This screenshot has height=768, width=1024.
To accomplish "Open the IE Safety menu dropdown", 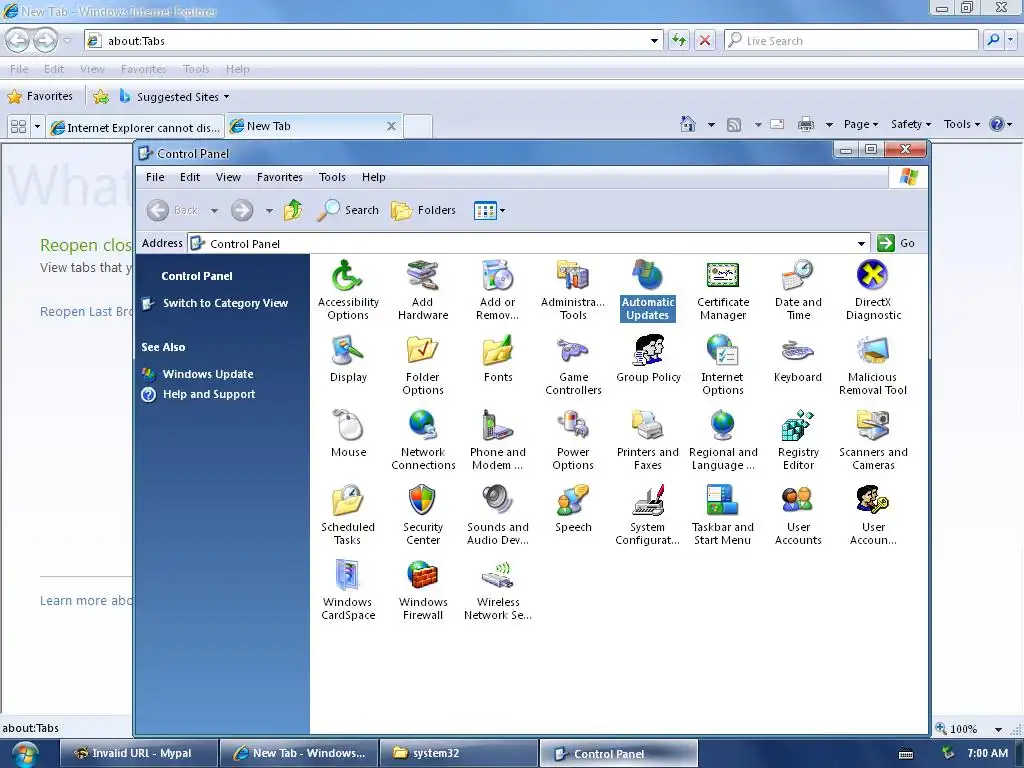I will click(911, 124).
